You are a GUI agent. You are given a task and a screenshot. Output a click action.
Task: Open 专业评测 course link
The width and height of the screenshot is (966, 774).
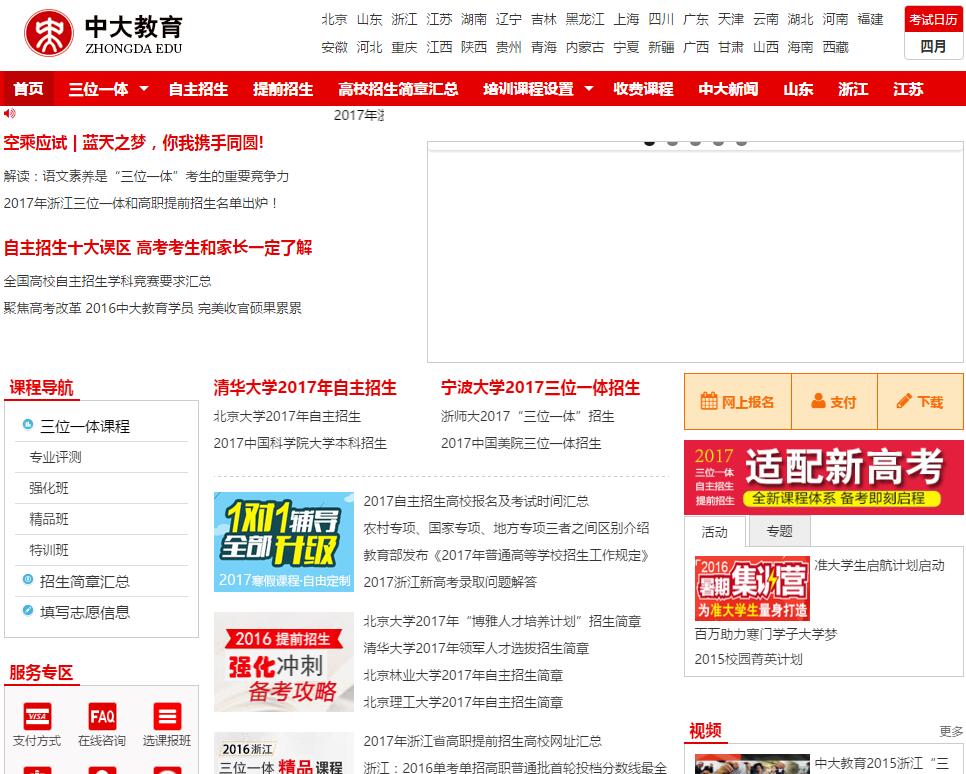(x=55, y=457)
